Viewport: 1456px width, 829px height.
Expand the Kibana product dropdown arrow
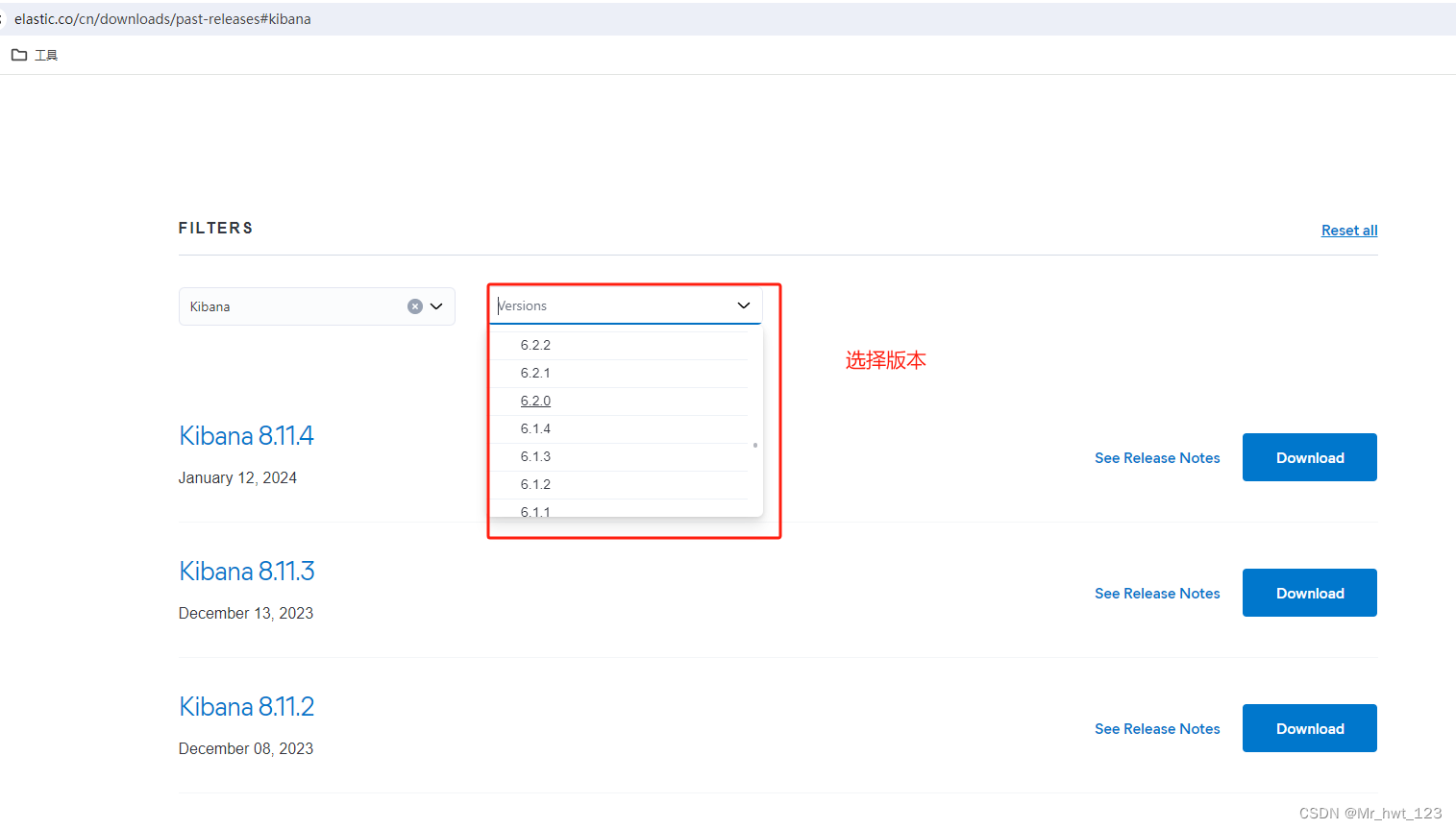tap(436, 306)
